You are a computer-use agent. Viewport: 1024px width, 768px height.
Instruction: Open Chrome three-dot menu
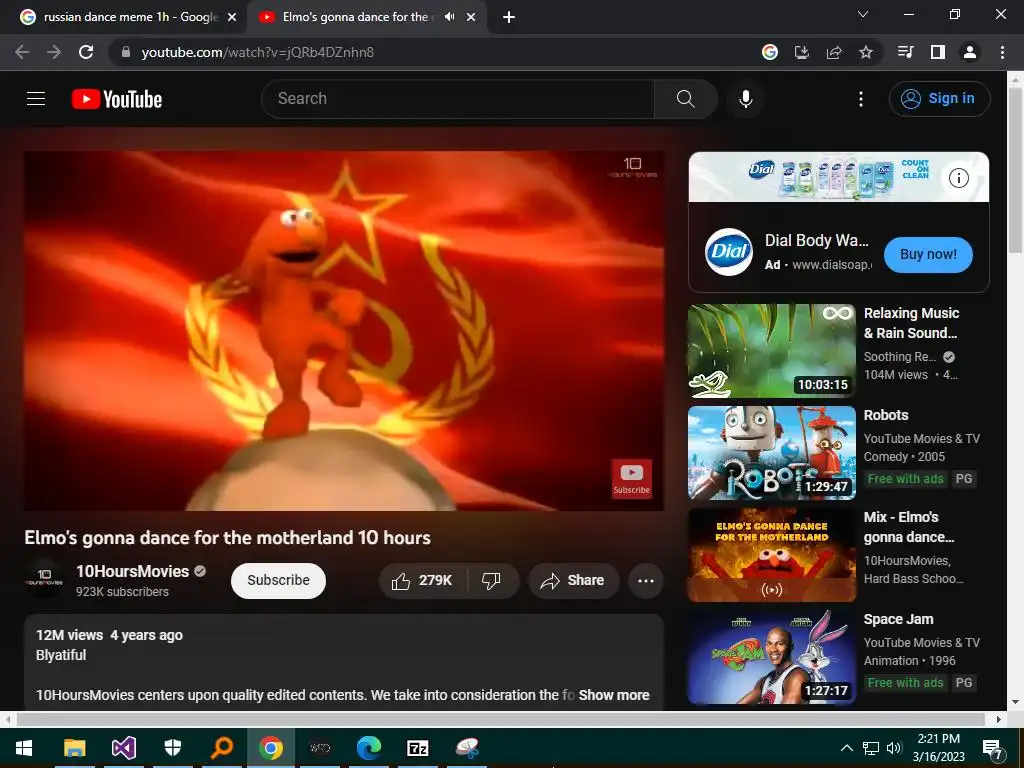[1002, 52]
